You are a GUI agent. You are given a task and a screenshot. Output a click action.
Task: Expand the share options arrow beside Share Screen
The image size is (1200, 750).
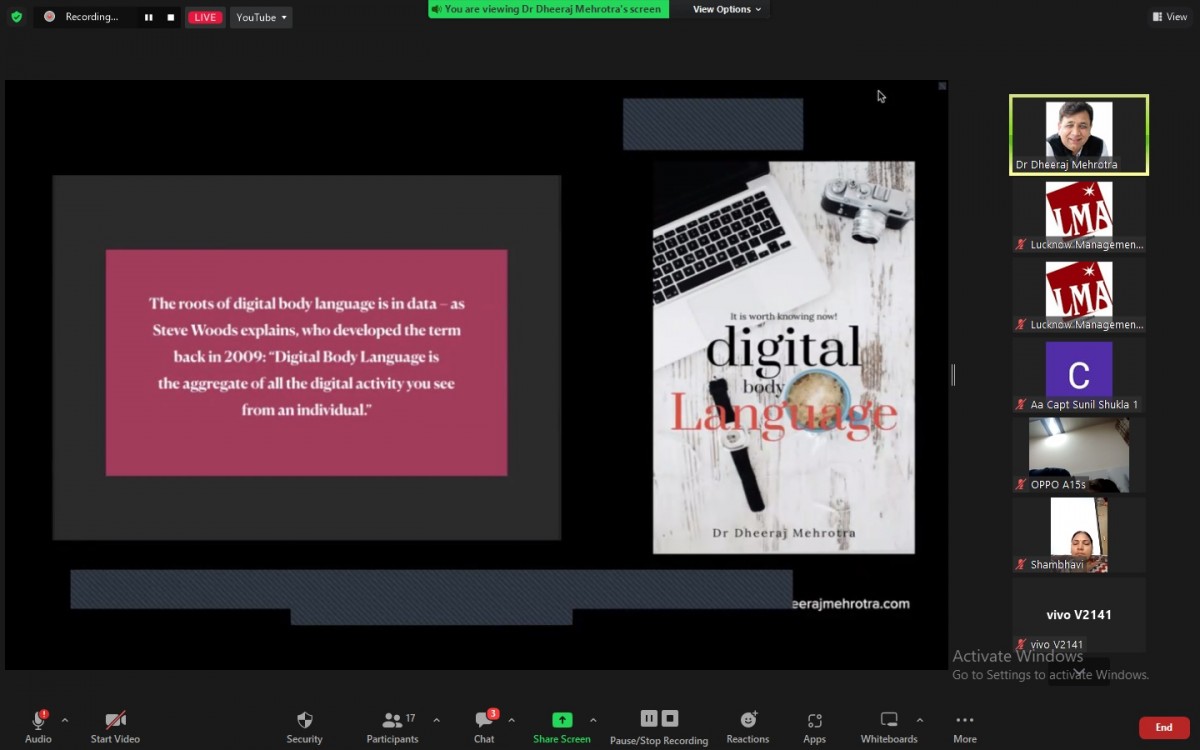[593, 720]
